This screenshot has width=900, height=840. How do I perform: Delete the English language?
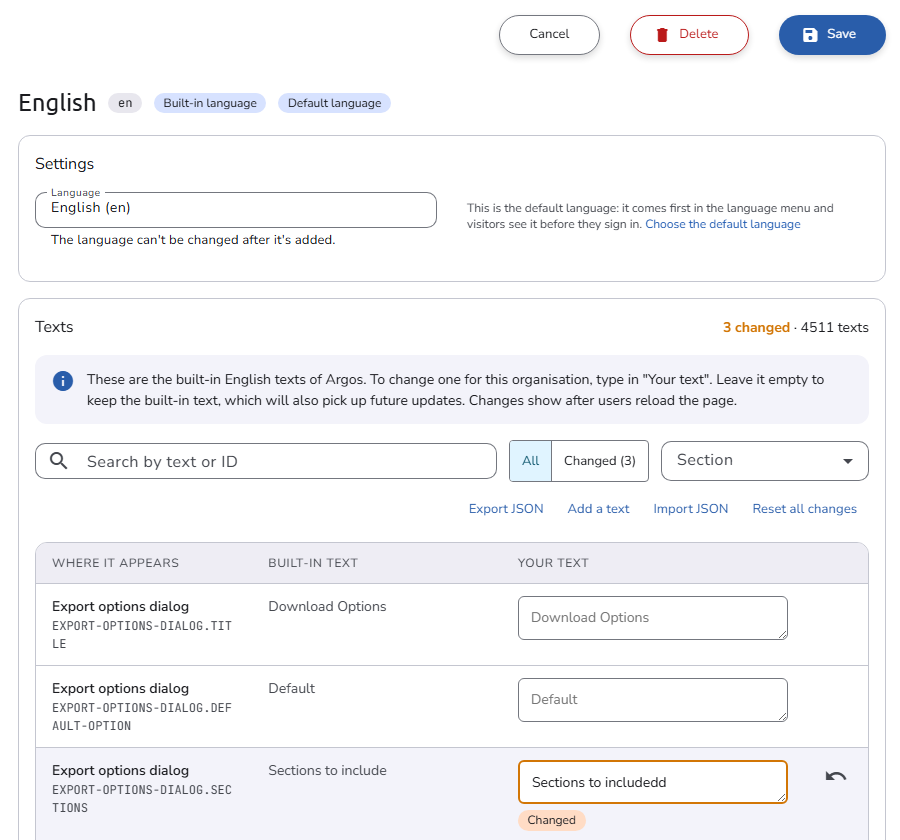point(689,35)
